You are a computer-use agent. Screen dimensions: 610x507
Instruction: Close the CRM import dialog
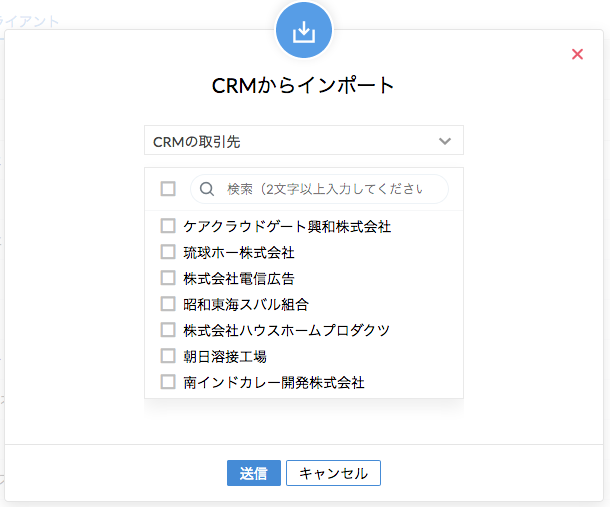(577, 54)
